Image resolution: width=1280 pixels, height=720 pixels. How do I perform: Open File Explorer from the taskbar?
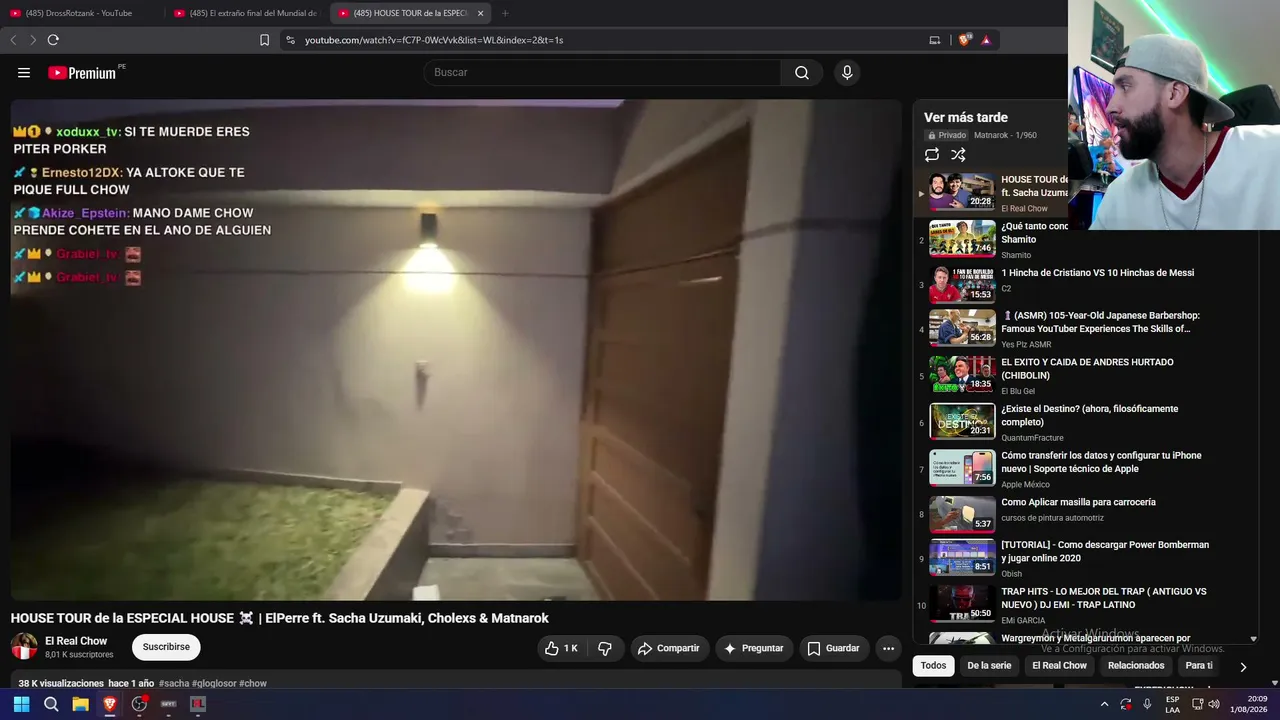tap(80, 704)
